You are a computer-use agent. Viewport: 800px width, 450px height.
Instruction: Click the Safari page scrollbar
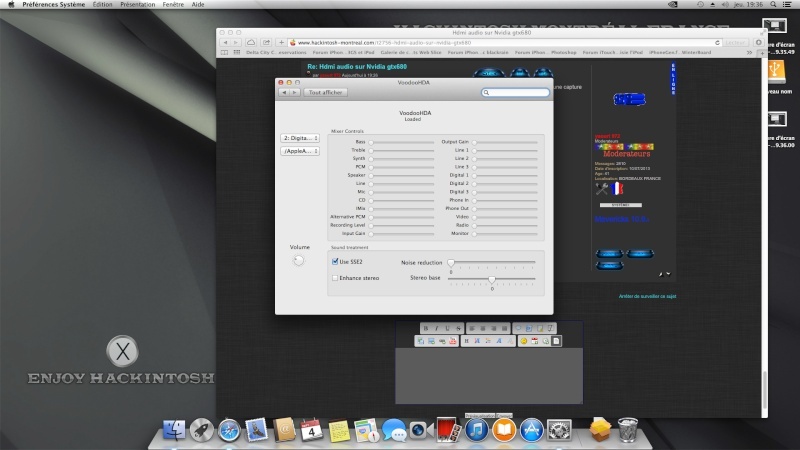tap(764, 390)
